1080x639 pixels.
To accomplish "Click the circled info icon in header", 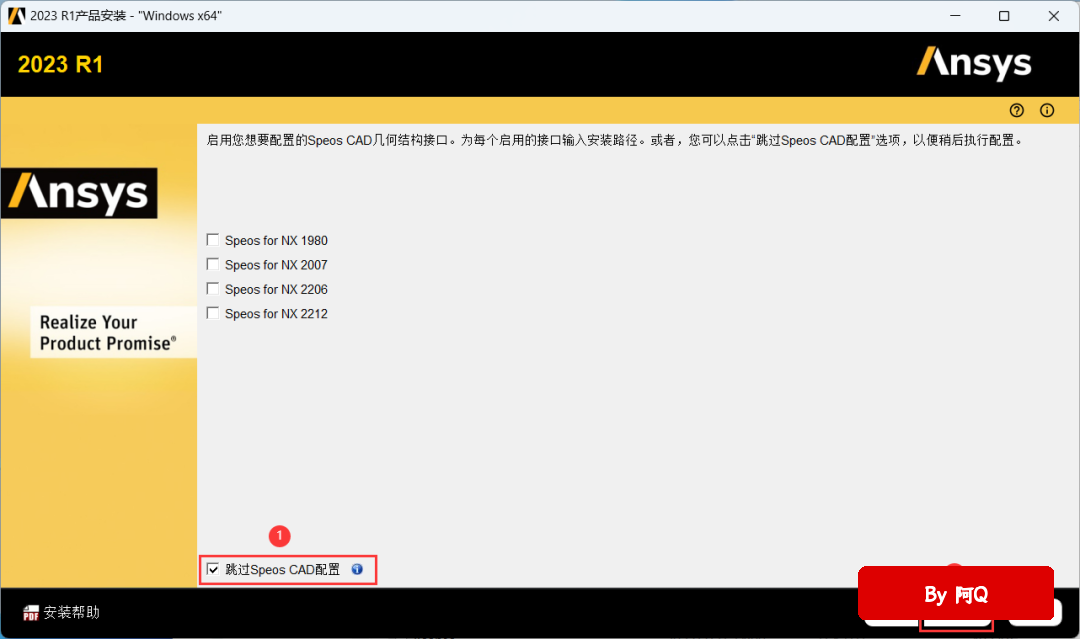I will (1047, 110).
